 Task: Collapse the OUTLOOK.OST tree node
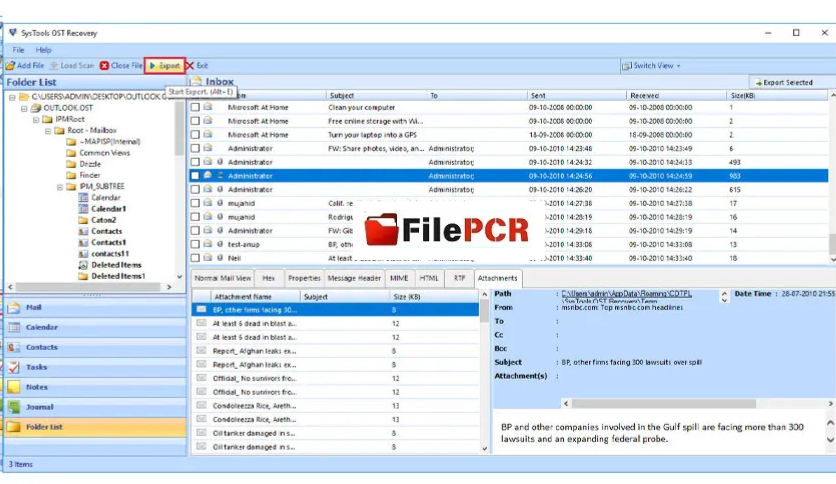24,108
